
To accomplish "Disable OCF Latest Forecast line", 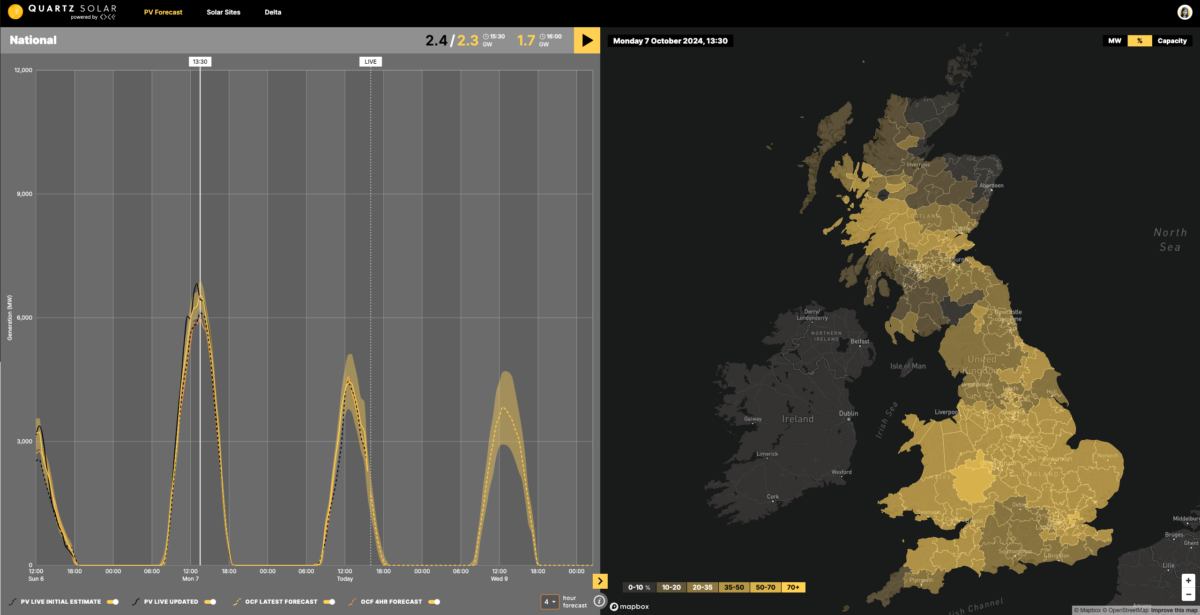I will [x=327, y=602].
